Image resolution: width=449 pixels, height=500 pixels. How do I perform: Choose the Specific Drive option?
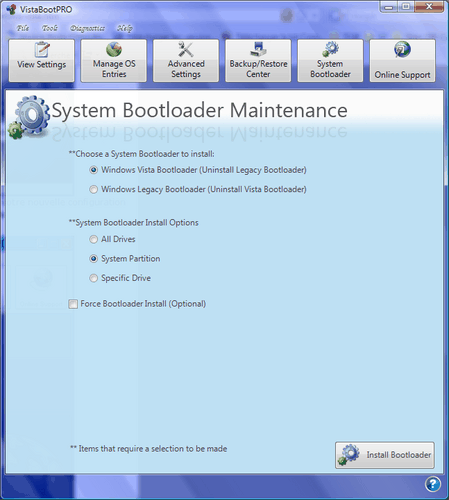pos(93,278)
